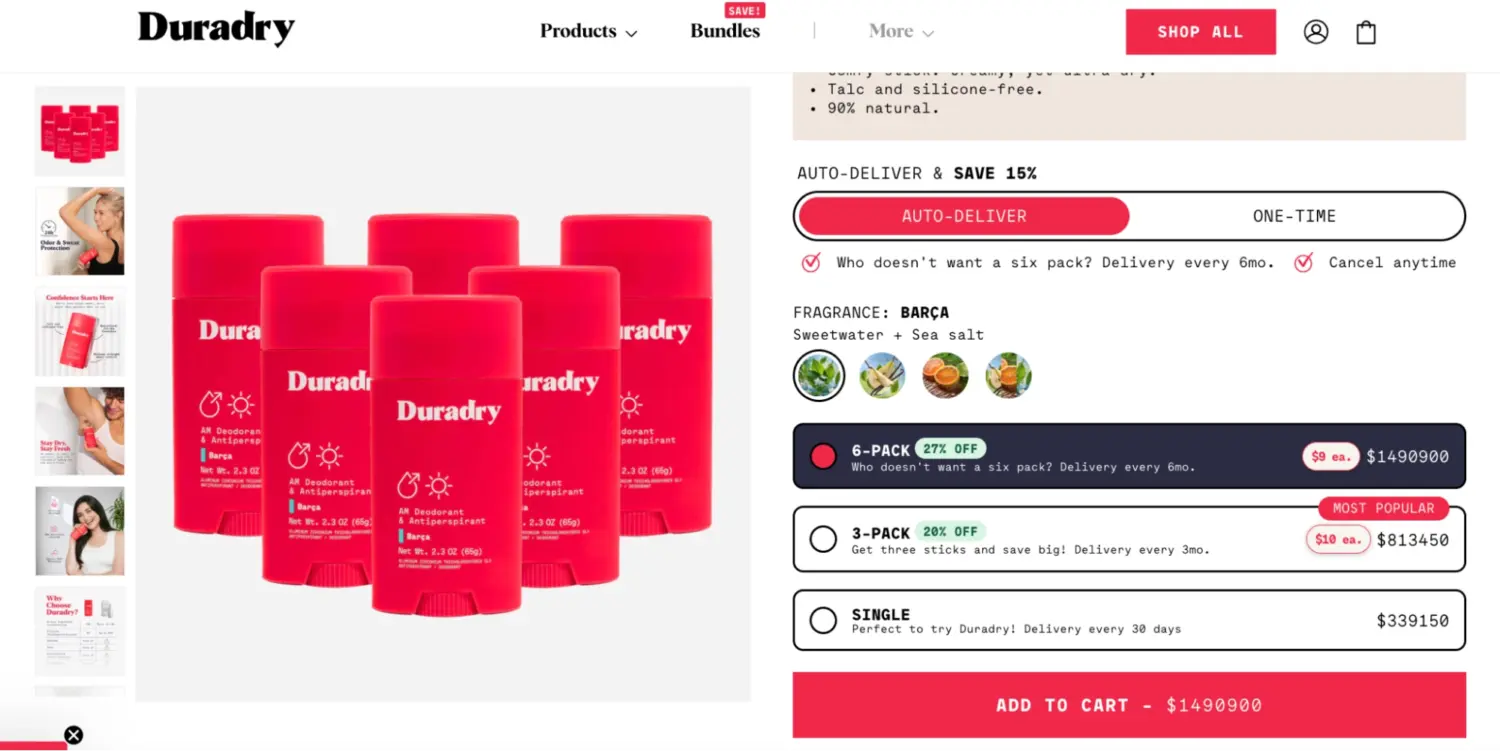Open the shopping bag cart icon
This screenshot has width=1500, height=751.
(x=1366, y=32)
